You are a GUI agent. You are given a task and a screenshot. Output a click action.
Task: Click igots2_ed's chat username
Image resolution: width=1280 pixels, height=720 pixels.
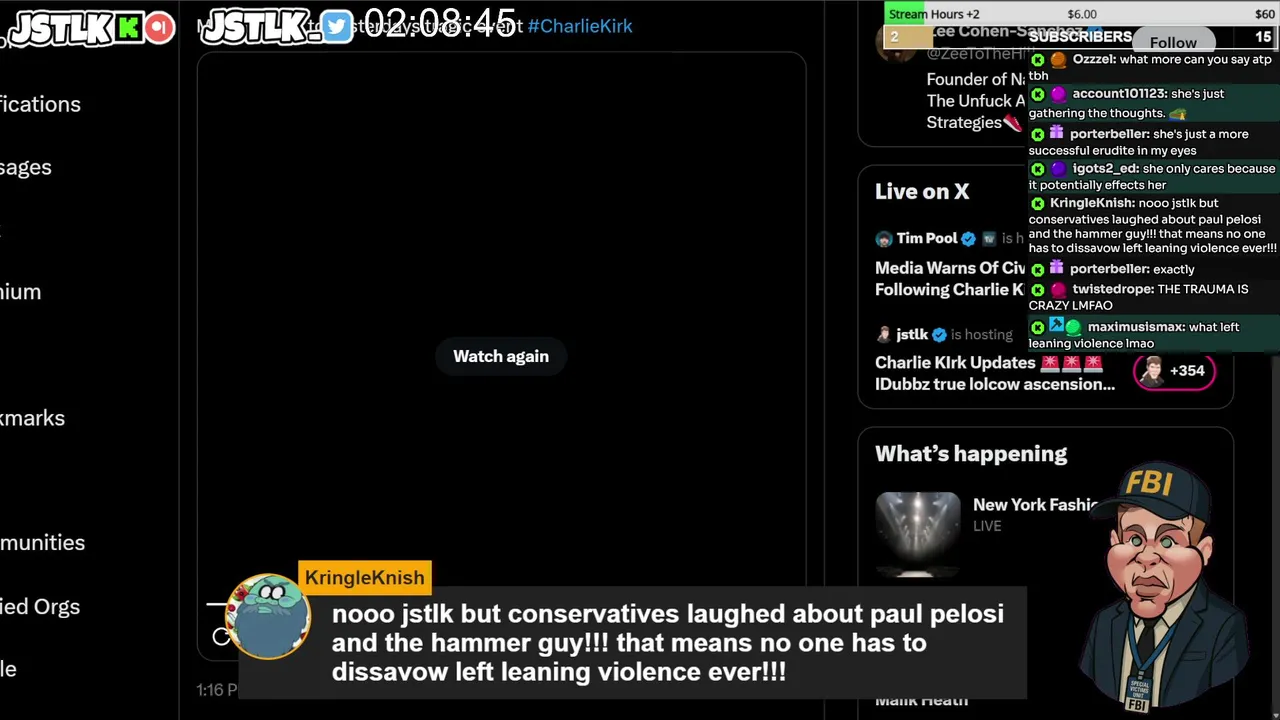(1105, 169)
